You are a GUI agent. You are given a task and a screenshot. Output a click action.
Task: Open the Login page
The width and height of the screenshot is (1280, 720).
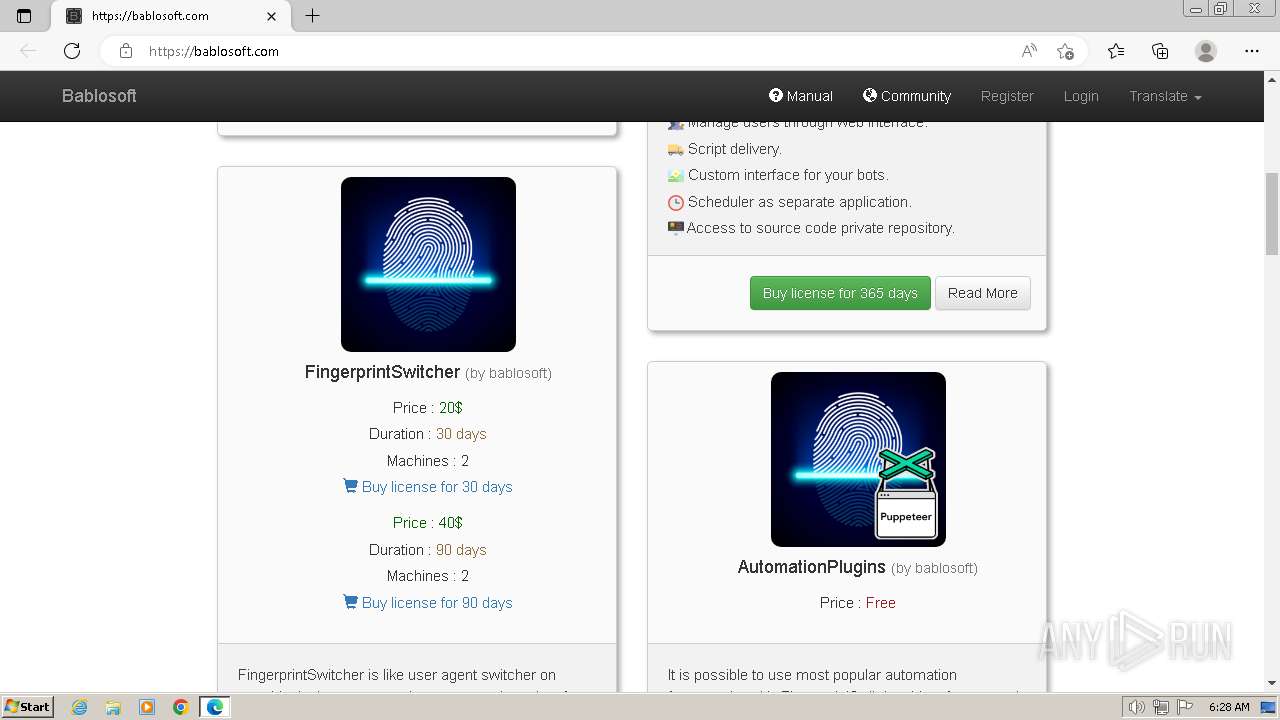coord(1081,96)
